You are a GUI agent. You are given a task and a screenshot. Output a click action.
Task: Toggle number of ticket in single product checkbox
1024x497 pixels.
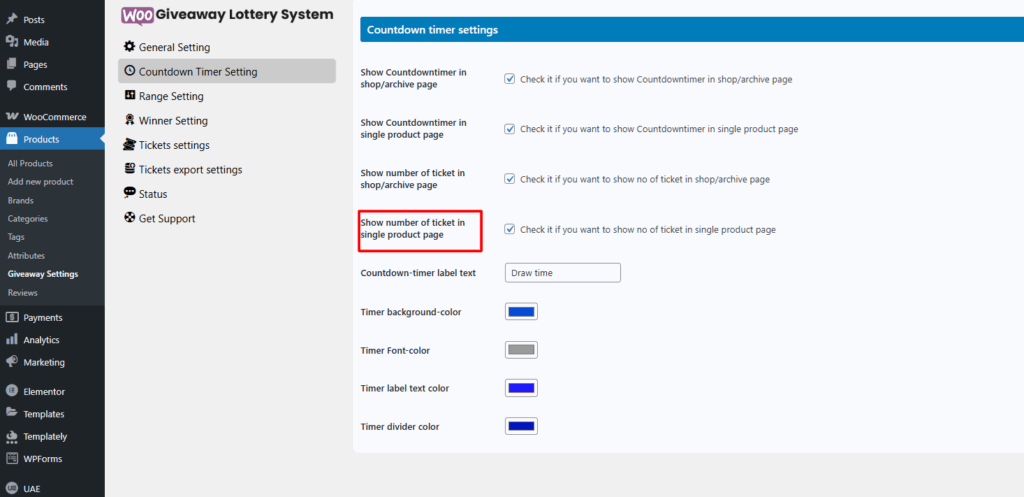[x=510, y=229]
